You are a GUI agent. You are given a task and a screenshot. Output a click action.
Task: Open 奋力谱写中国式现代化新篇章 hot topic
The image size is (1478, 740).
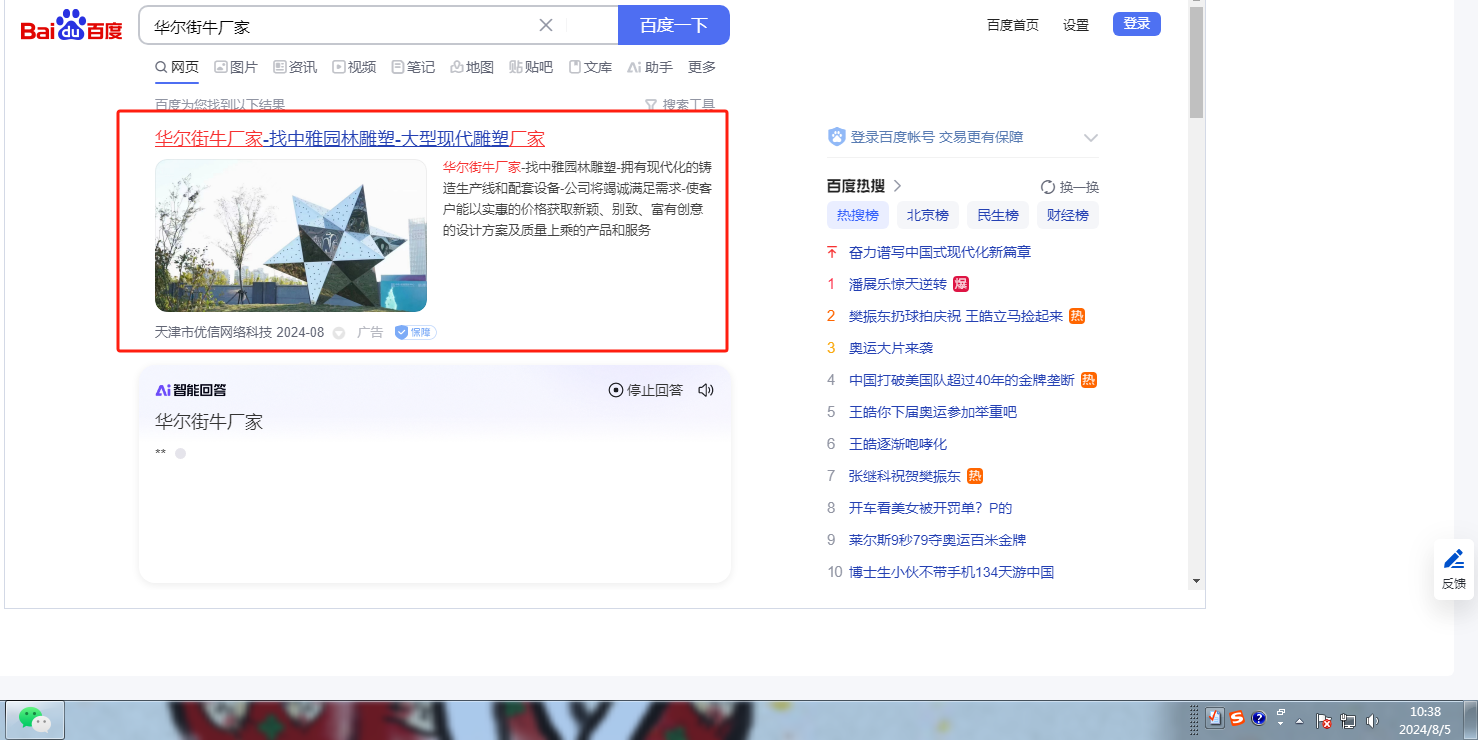[940, 252]
